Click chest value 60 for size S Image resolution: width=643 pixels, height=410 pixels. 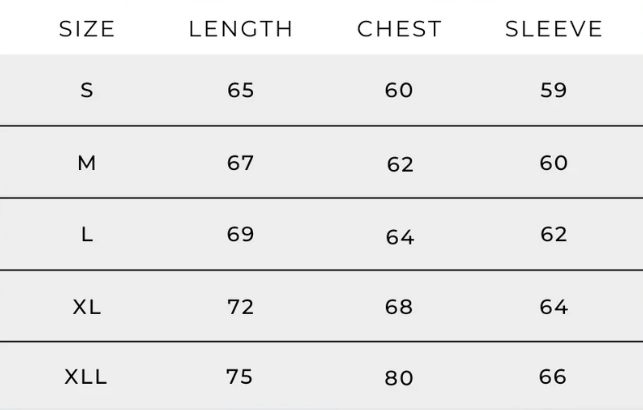[x=399, y=90]
